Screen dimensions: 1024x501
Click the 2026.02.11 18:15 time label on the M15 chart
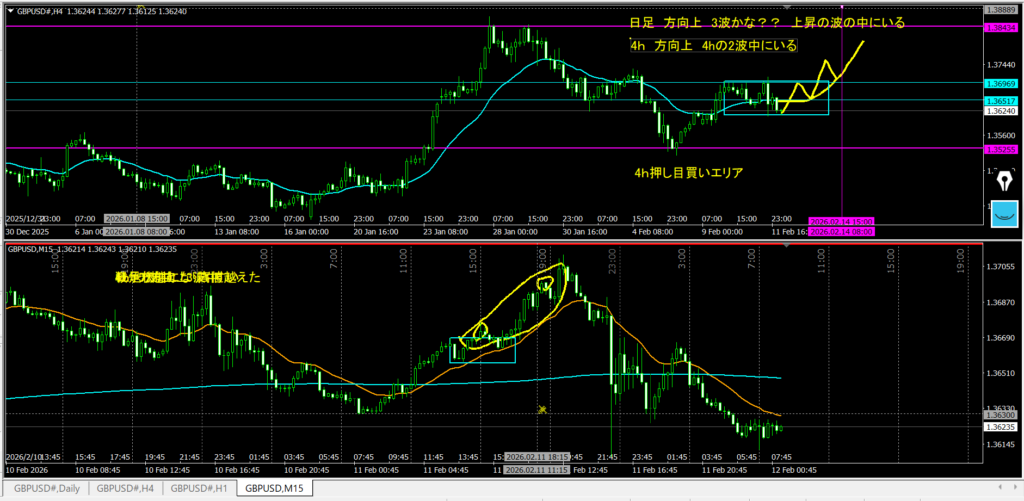(x=538, y=458)
